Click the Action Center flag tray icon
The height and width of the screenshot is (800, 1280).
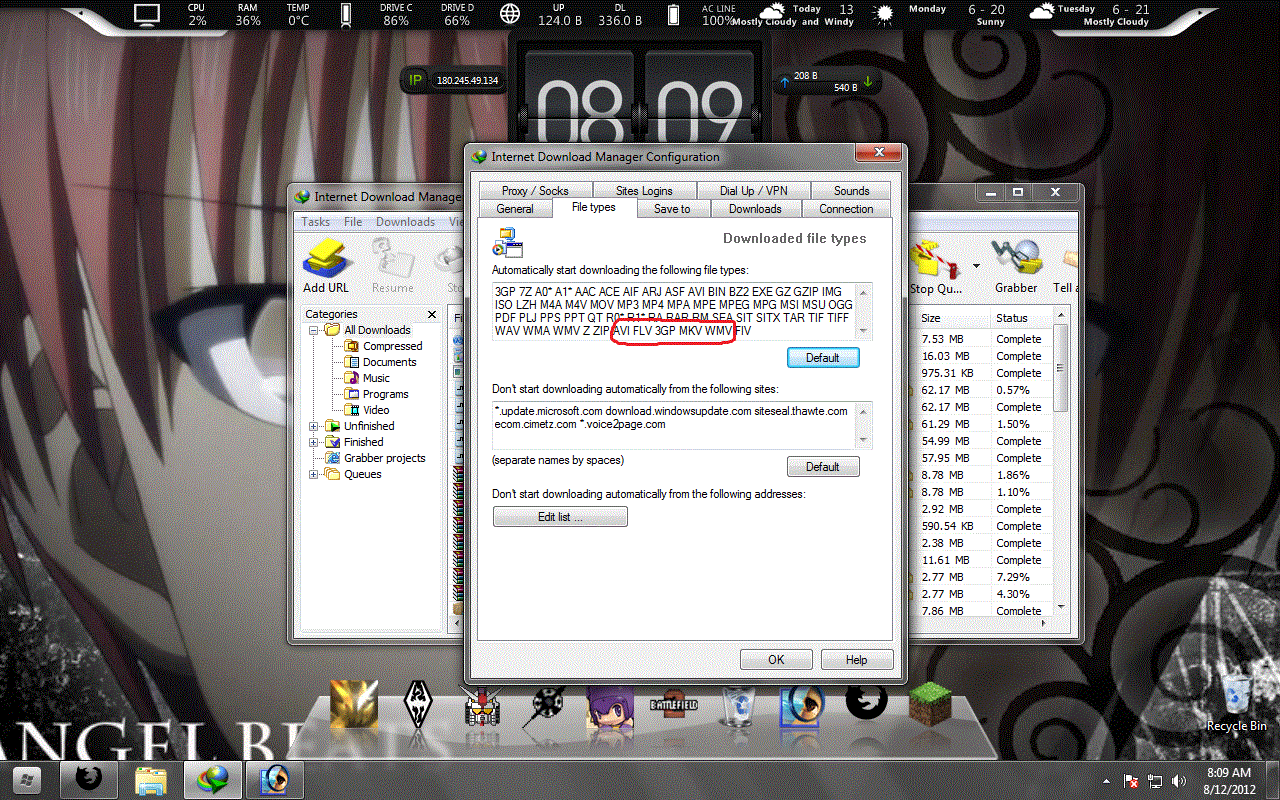1133,780
